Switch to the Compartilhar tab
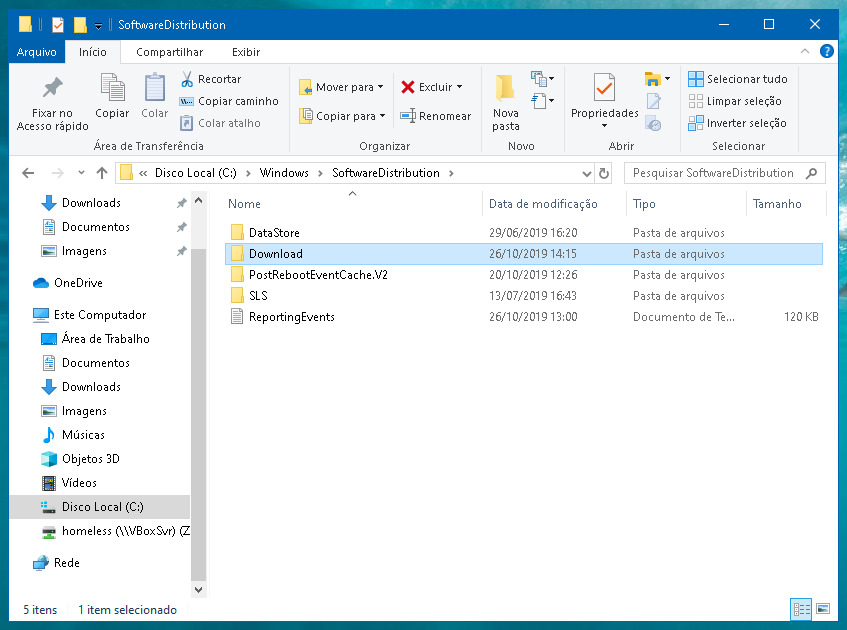The image size is (847, 630). point(170,52)
